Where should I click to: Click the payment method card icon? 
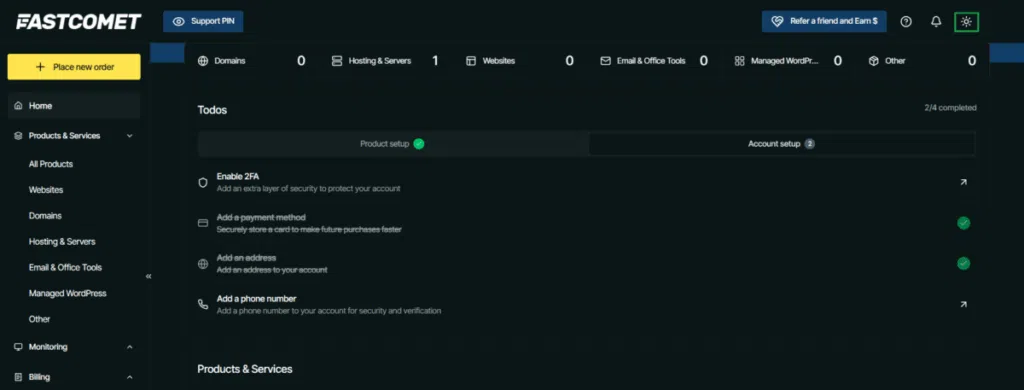pyautogui.click(x=203, y=223)
